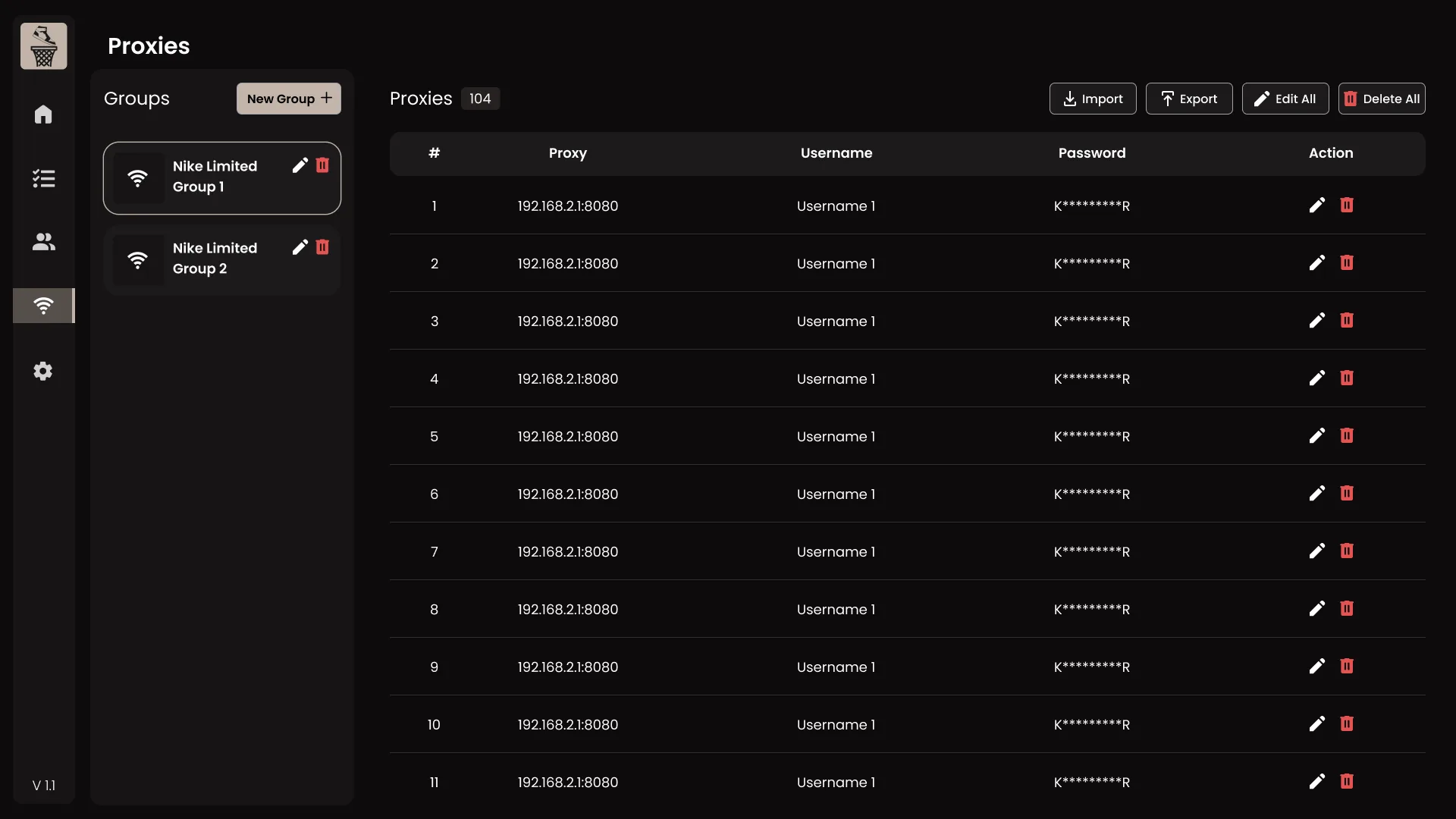
Task: Delete proxy row 8
Action: click(x=1347, y=609)
